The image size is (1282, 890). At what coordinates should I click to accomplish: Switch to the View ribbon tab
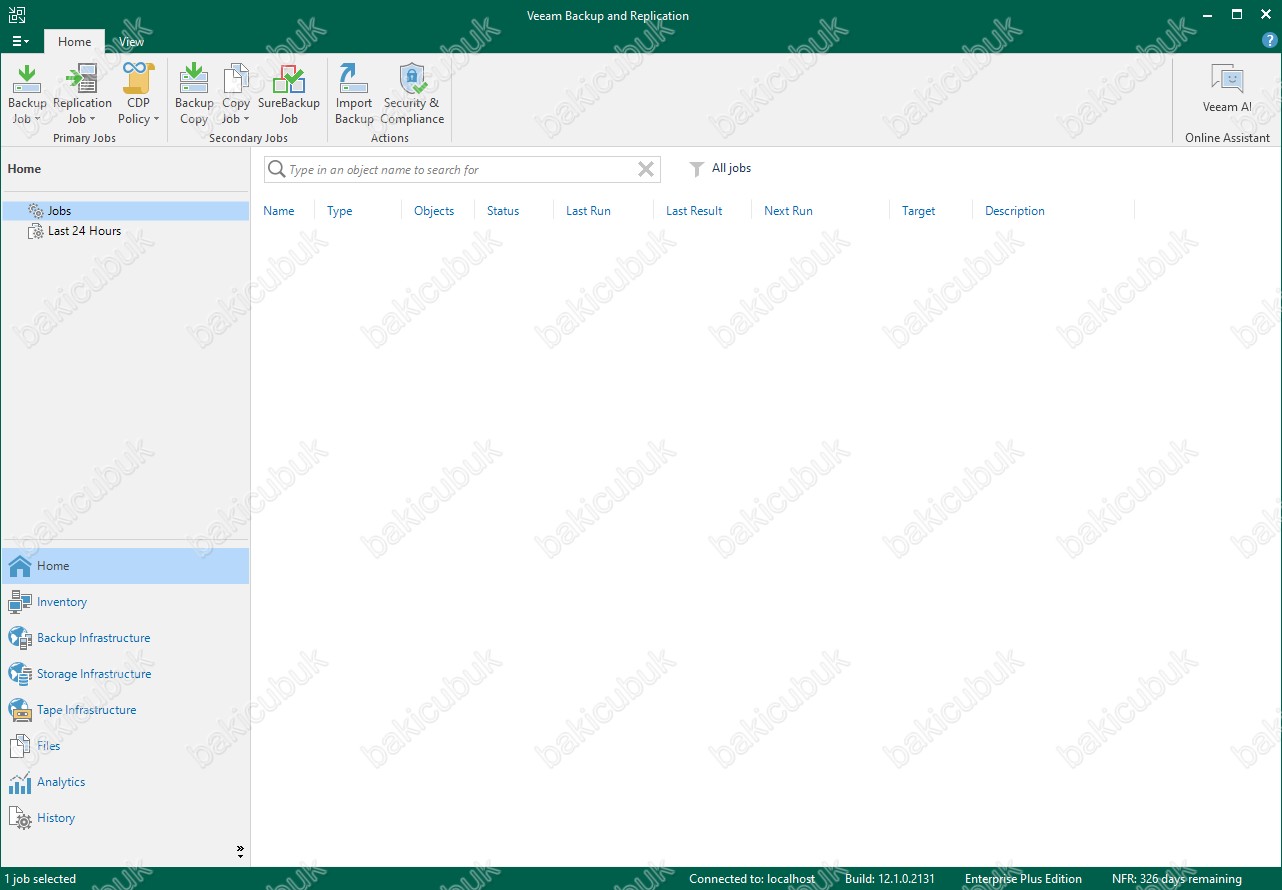click(x=131, y=42)
